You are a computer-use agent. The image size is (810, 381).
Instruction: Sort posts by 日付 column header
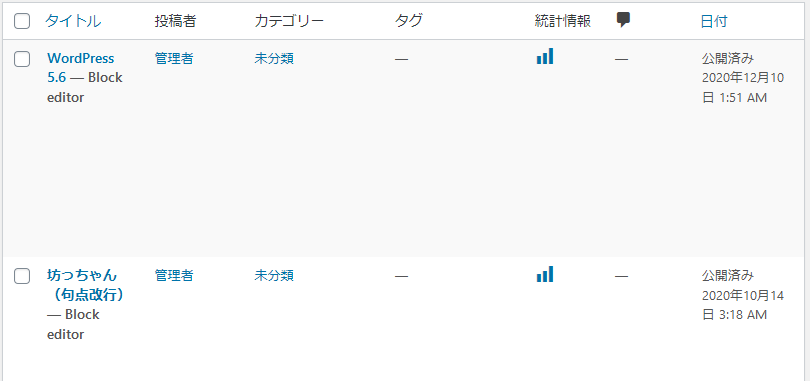point(714,21)
